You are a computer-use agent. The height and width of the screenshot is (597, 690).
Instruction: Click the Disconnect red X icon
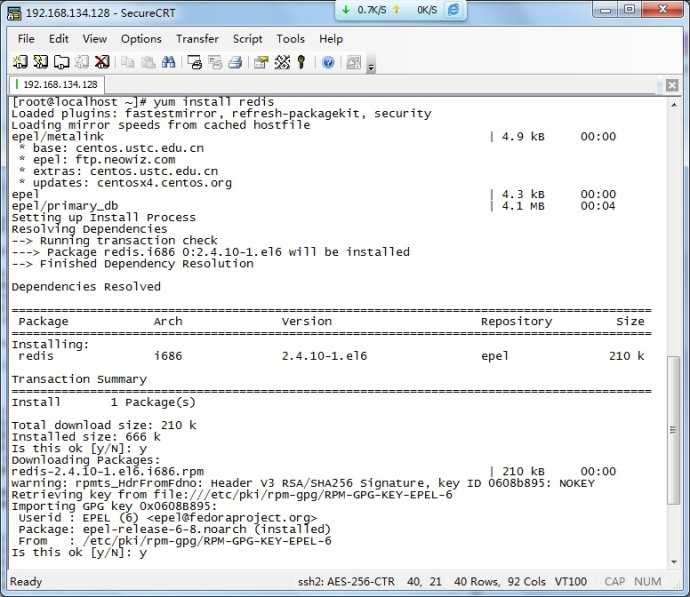[102, 62]
